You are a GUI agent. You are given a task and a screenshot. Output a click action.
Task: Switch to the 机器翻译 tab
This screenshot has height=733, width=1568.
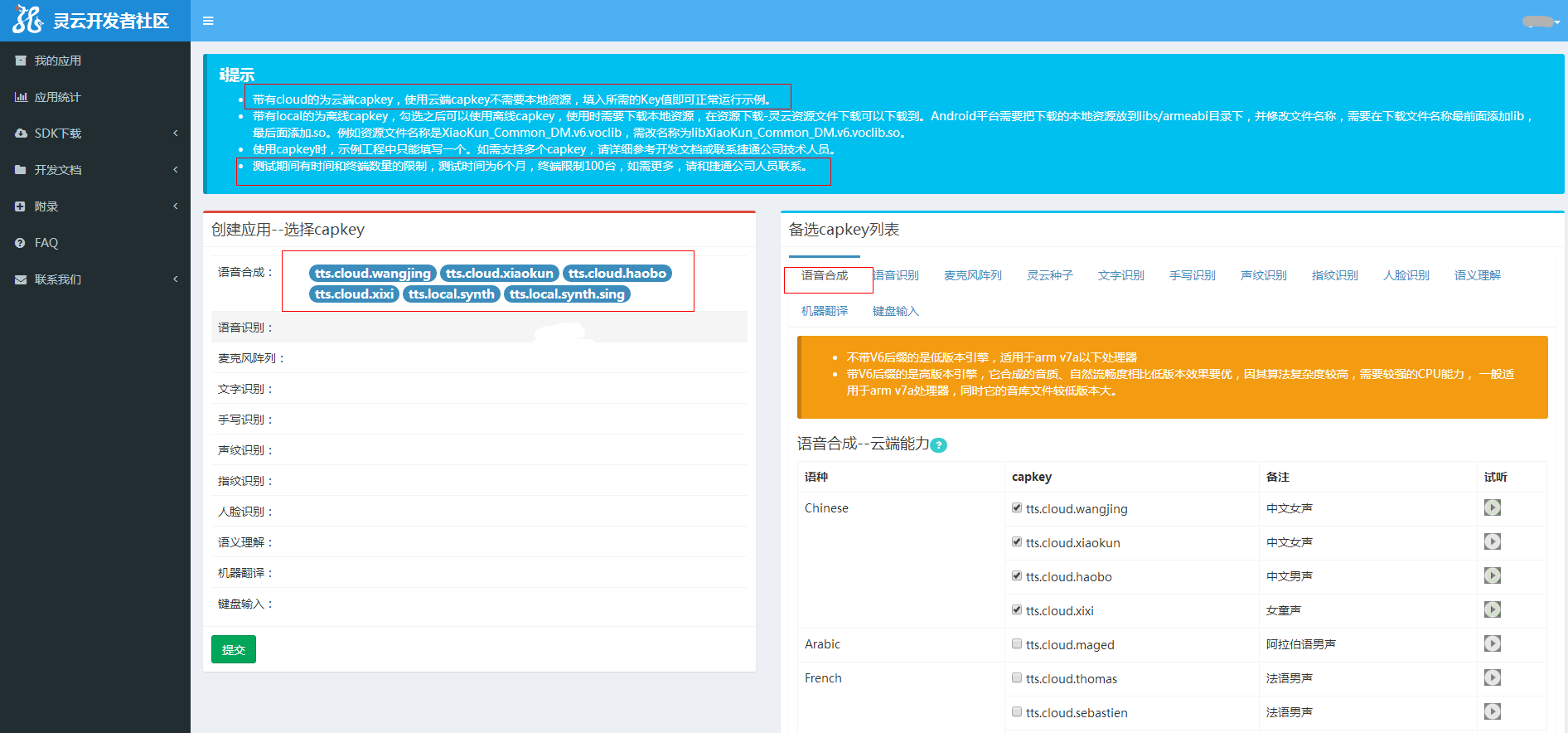point(825,311)
